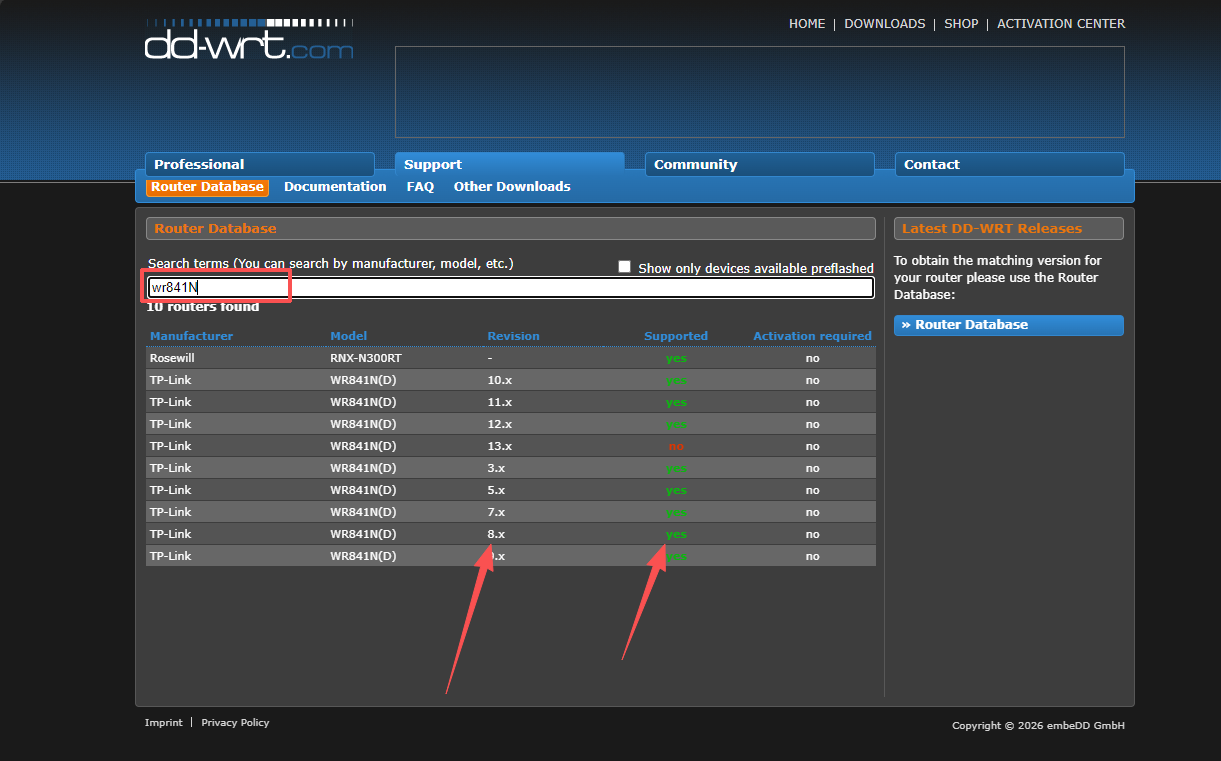Select the Professional tab
1221x761 pixels.
pyautogui.click(x=260, y=164)
